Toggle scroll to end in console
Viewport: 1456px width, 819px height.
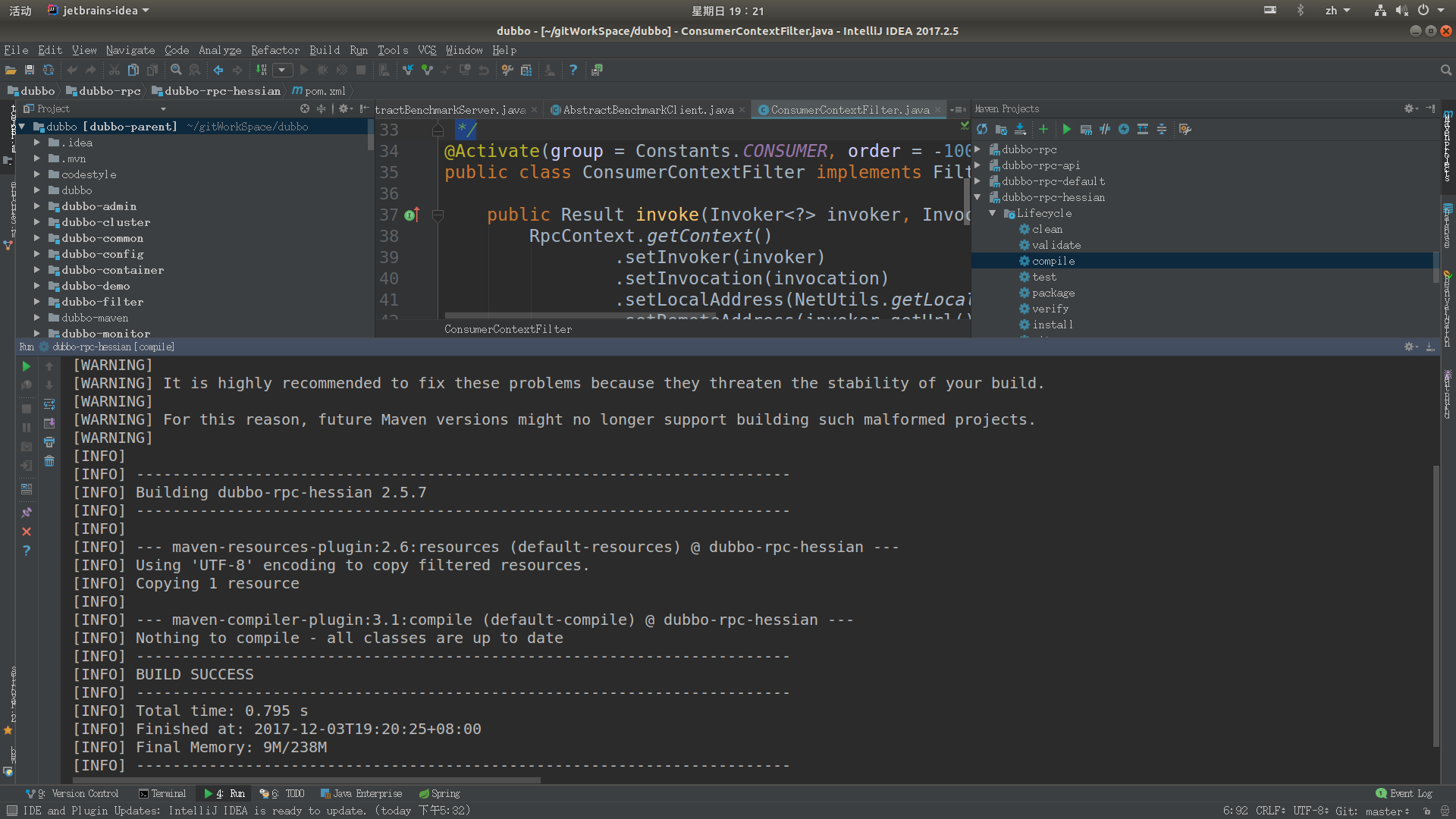pos(49,423)
